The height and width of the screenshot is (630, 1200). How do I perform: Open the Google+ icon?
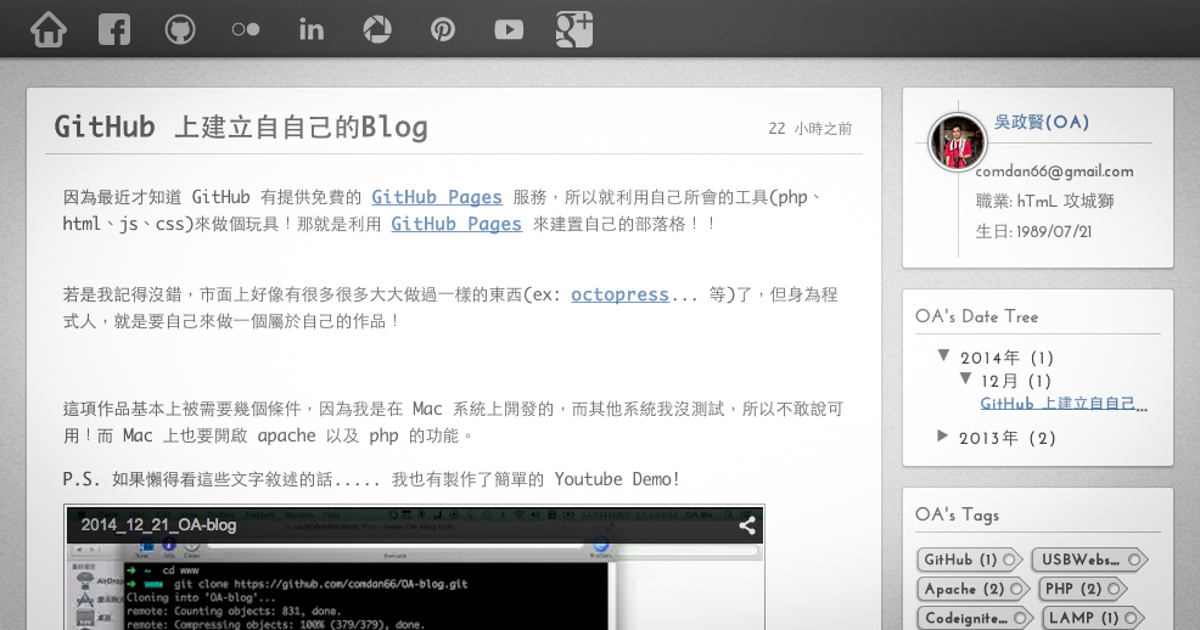(575, 29)
